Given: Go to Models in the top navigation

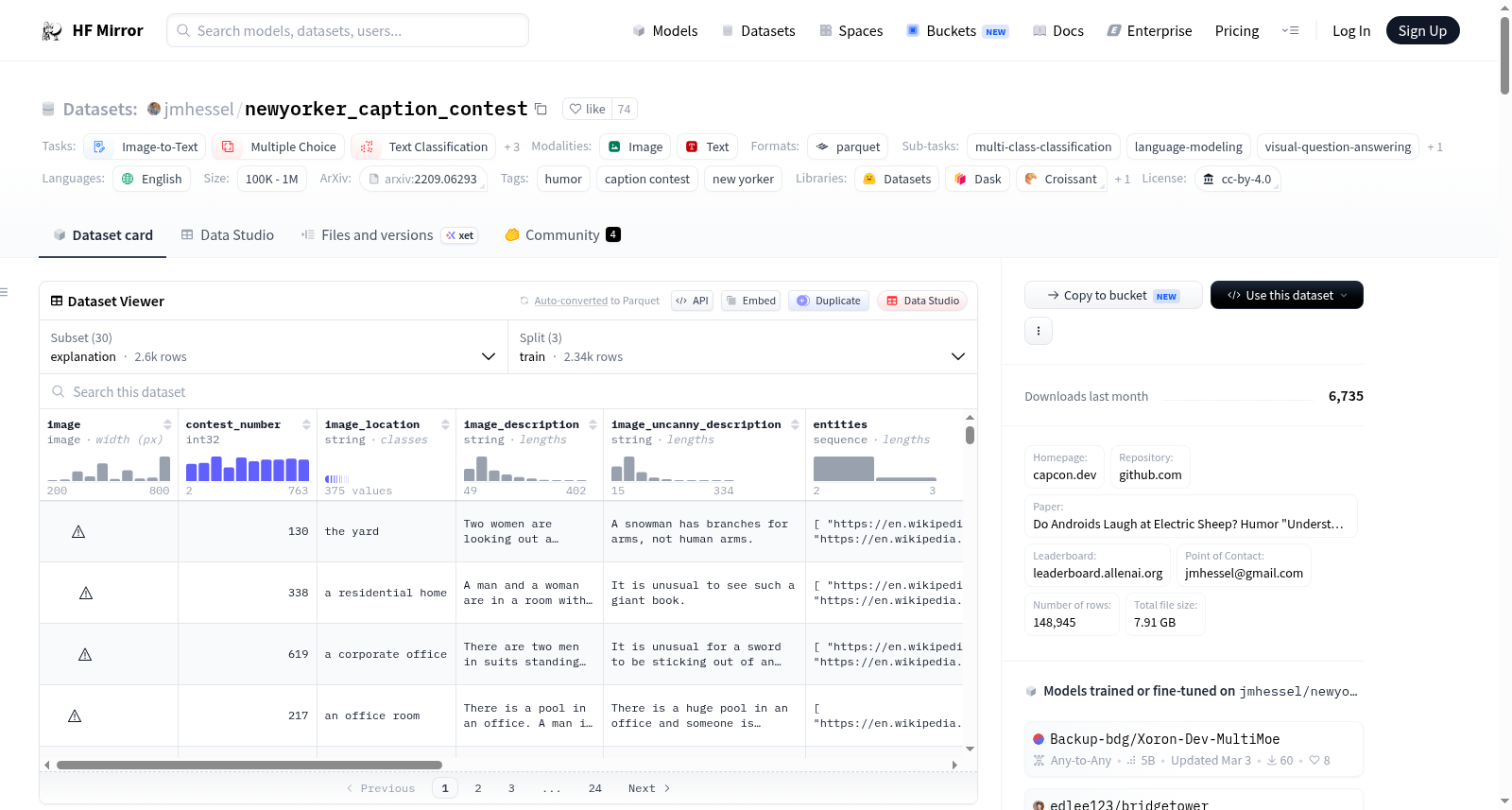Looking at the screenshot, I should (665, 31).
